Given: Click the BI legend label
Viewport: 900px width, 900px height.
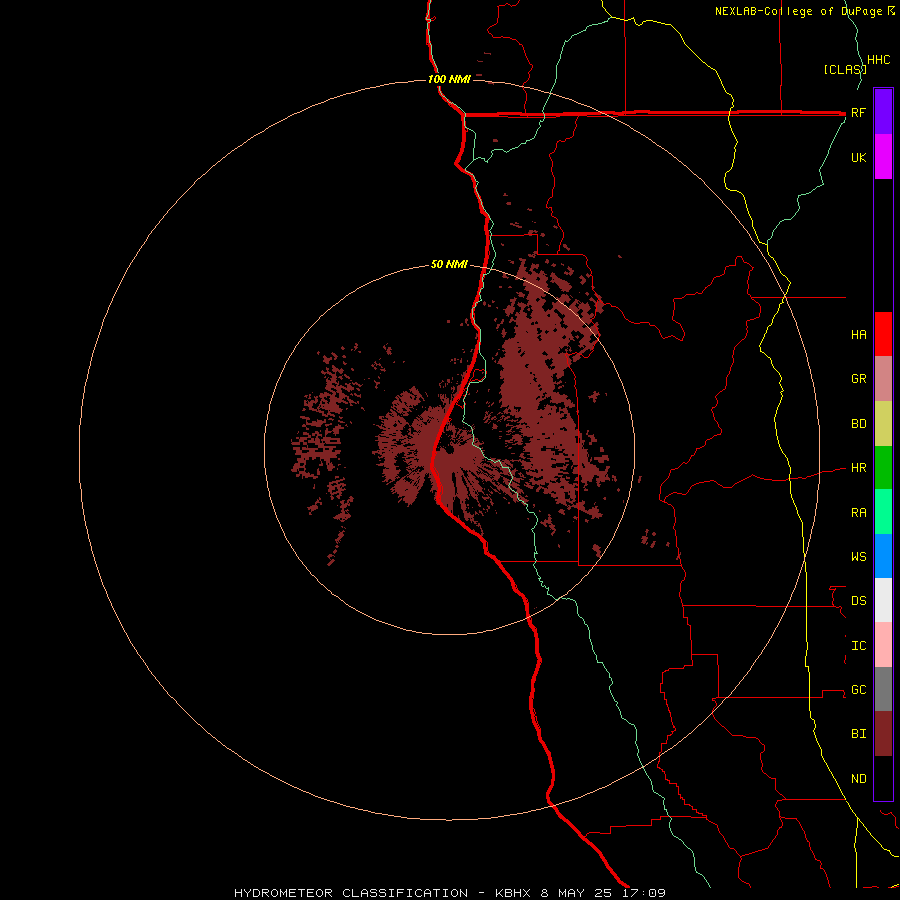Looking at the screenshot, I should click(x=858, y=734).
